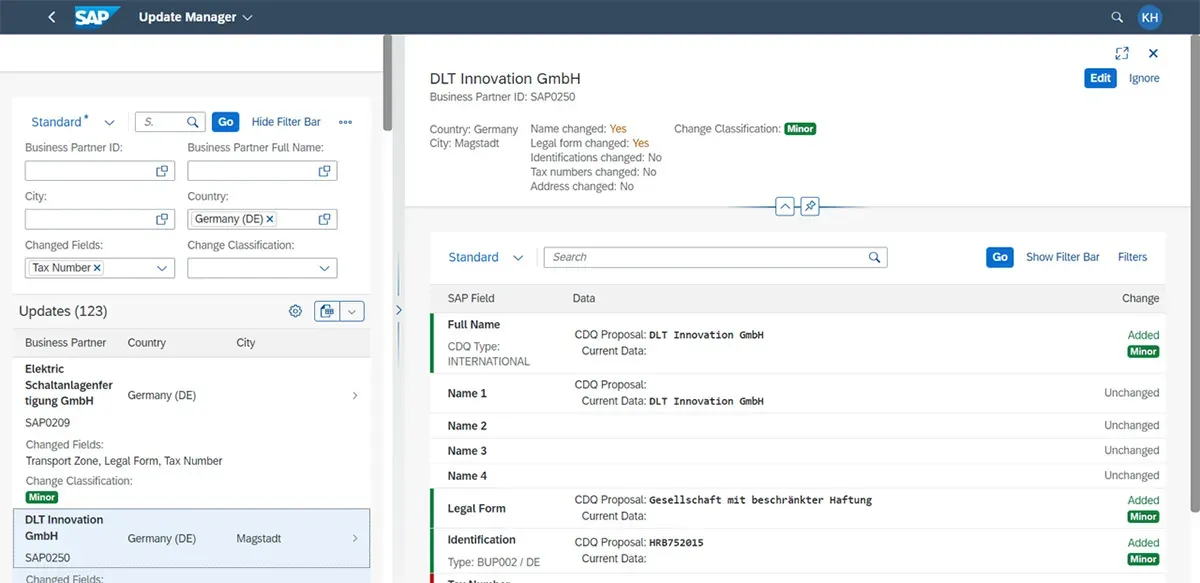
Task: Select the Name 2 field row
Action: 798,425
